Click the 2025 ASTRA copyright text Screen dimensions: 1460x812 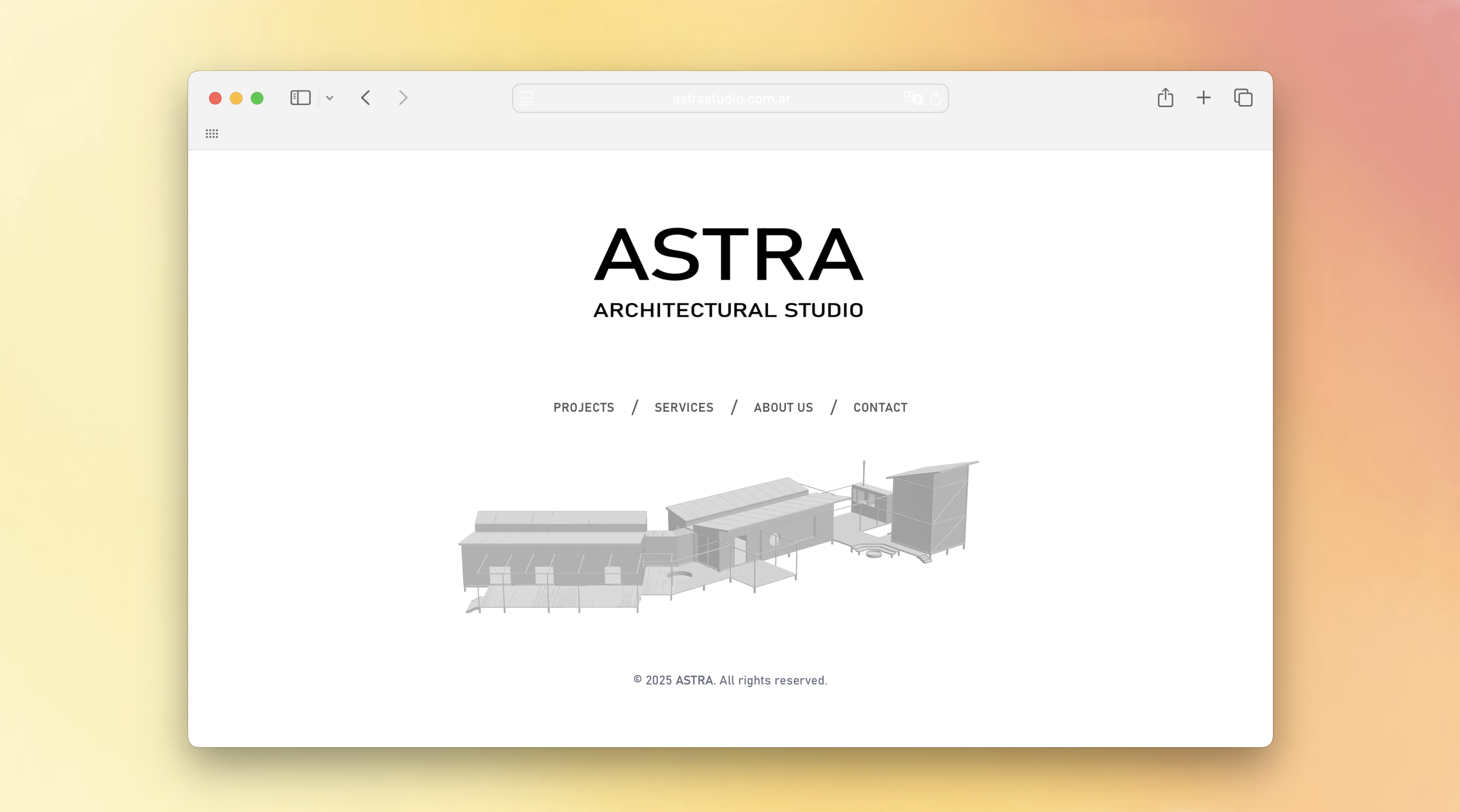click(729, 679)
